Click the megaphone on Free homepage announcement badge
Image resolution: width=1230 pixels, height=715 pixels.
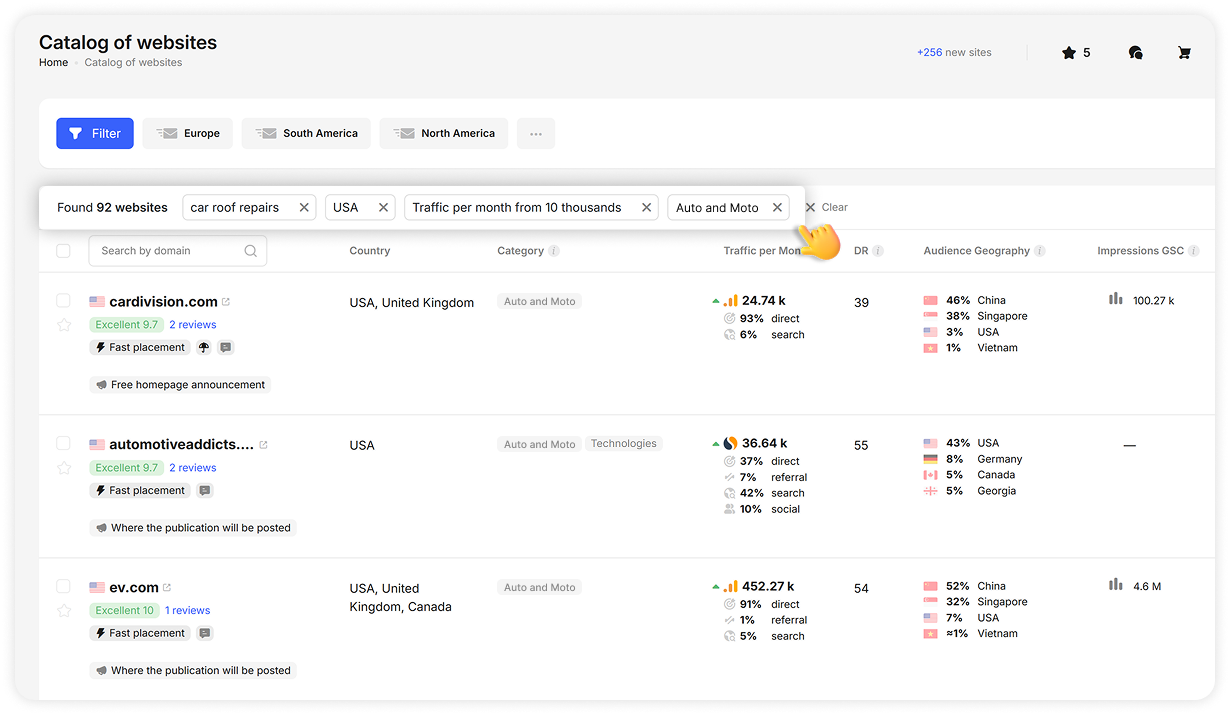103,384
